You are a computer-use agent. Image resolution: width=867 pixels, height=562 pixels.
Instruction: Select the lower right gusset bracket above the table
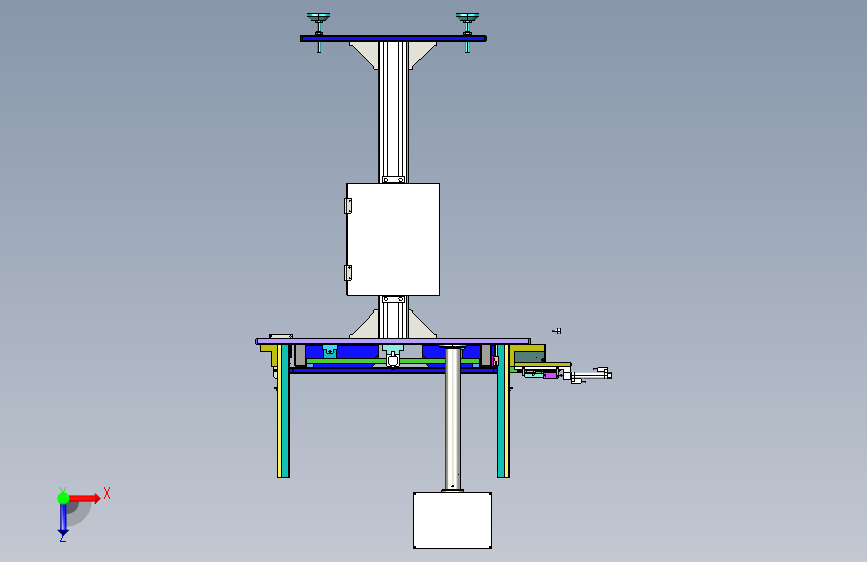[x=422, y=324]
